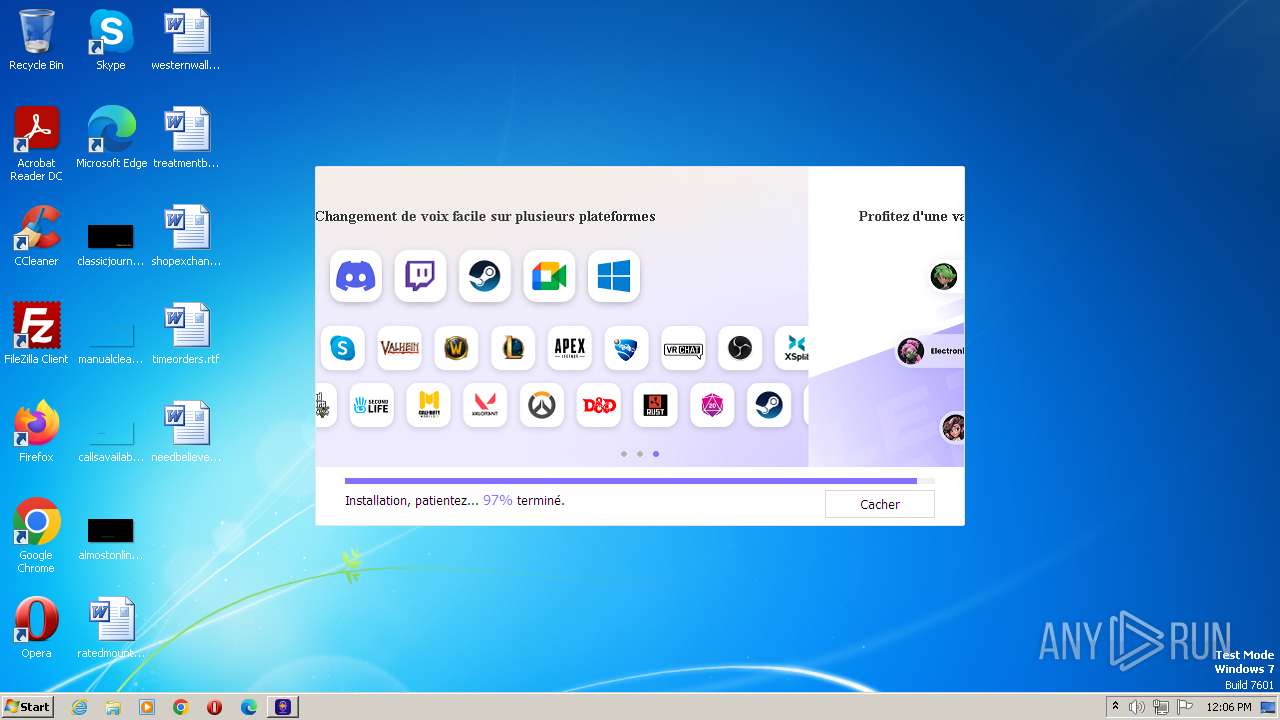The image size is (1280, 720).
Task: Show hidden system tray icons
Action: click(x=1115, y=707)
